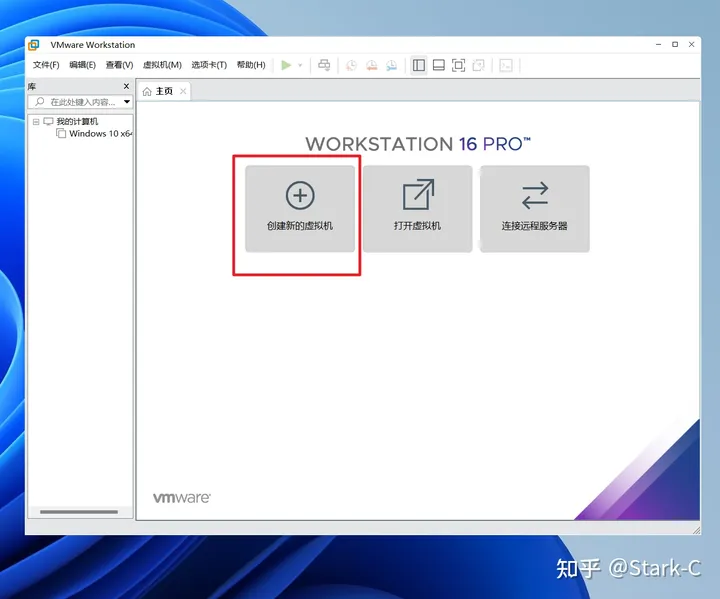
Task: Click 创建新的虚拟机 button
Action: tap(300, 209)
